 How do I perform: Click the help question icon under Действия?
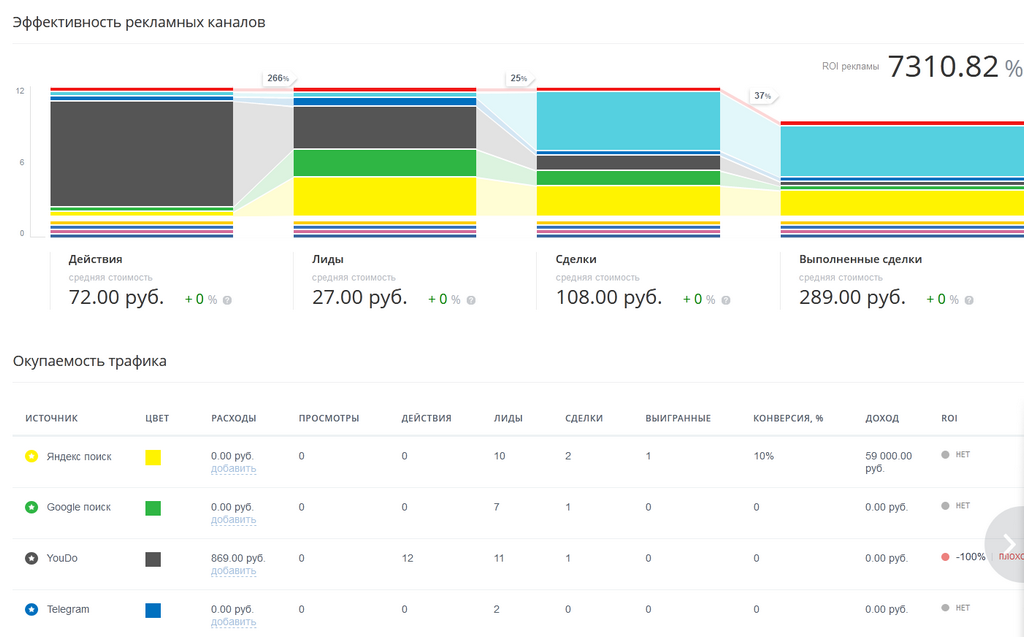(x=227, y=301)
